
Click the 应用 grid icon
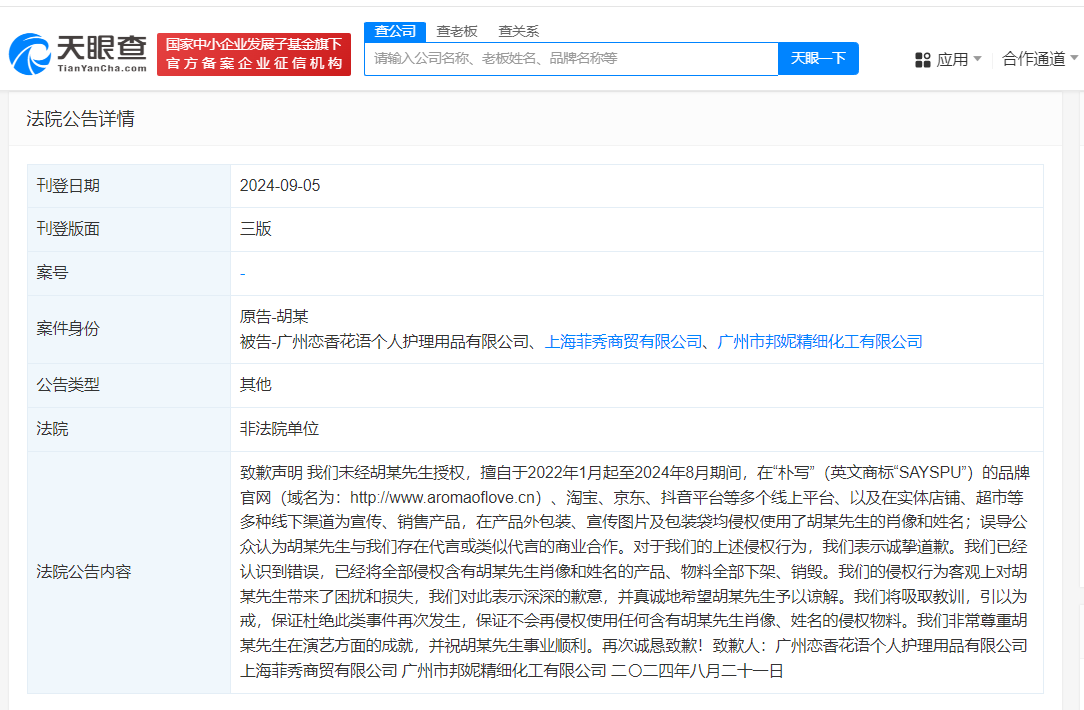point(922,59)
